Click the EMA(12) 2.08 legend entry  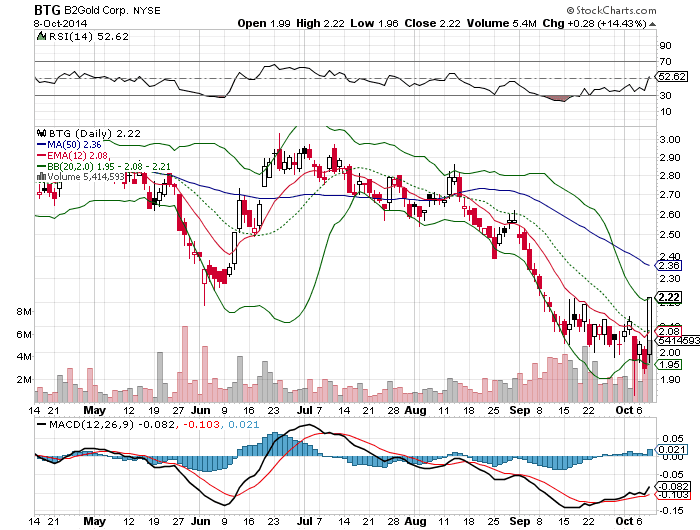[x=73, y=155]
